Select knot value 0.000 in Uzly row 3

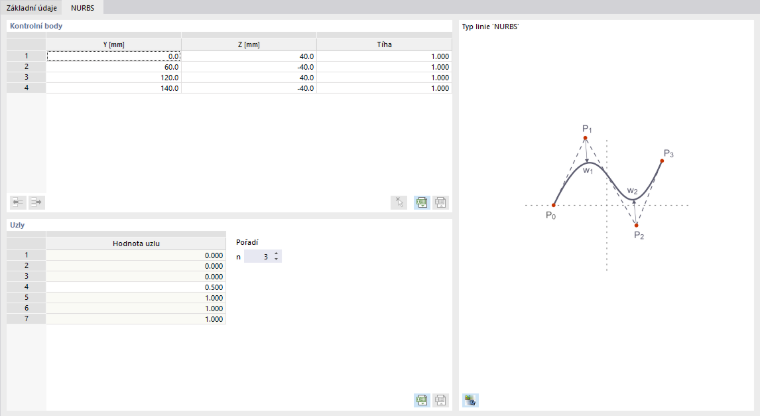(x=136, y=276)
